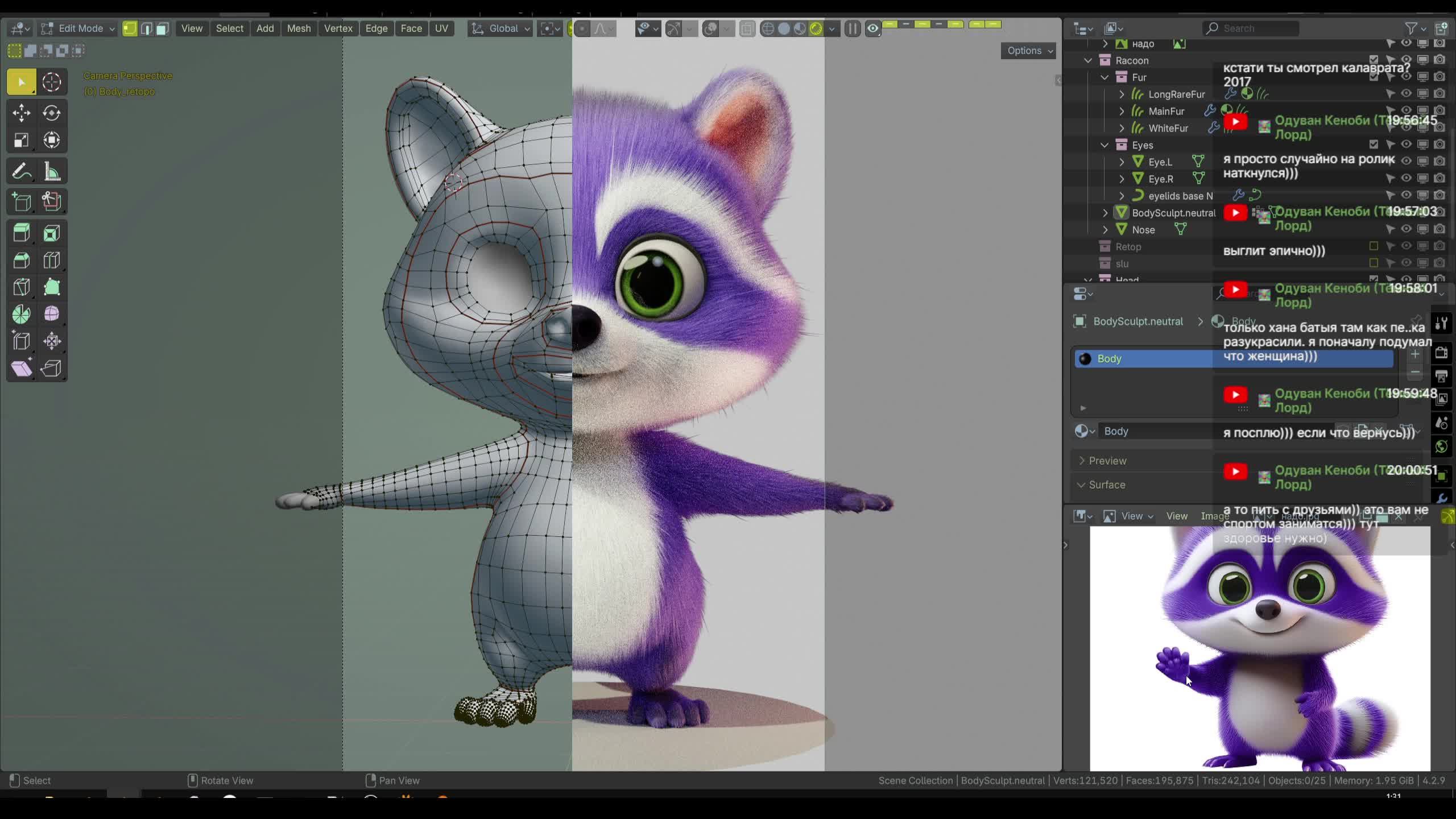Select the Loop Cut tool
The height and width of the screenshot is (819, 1456).
(x=51, y=260)
